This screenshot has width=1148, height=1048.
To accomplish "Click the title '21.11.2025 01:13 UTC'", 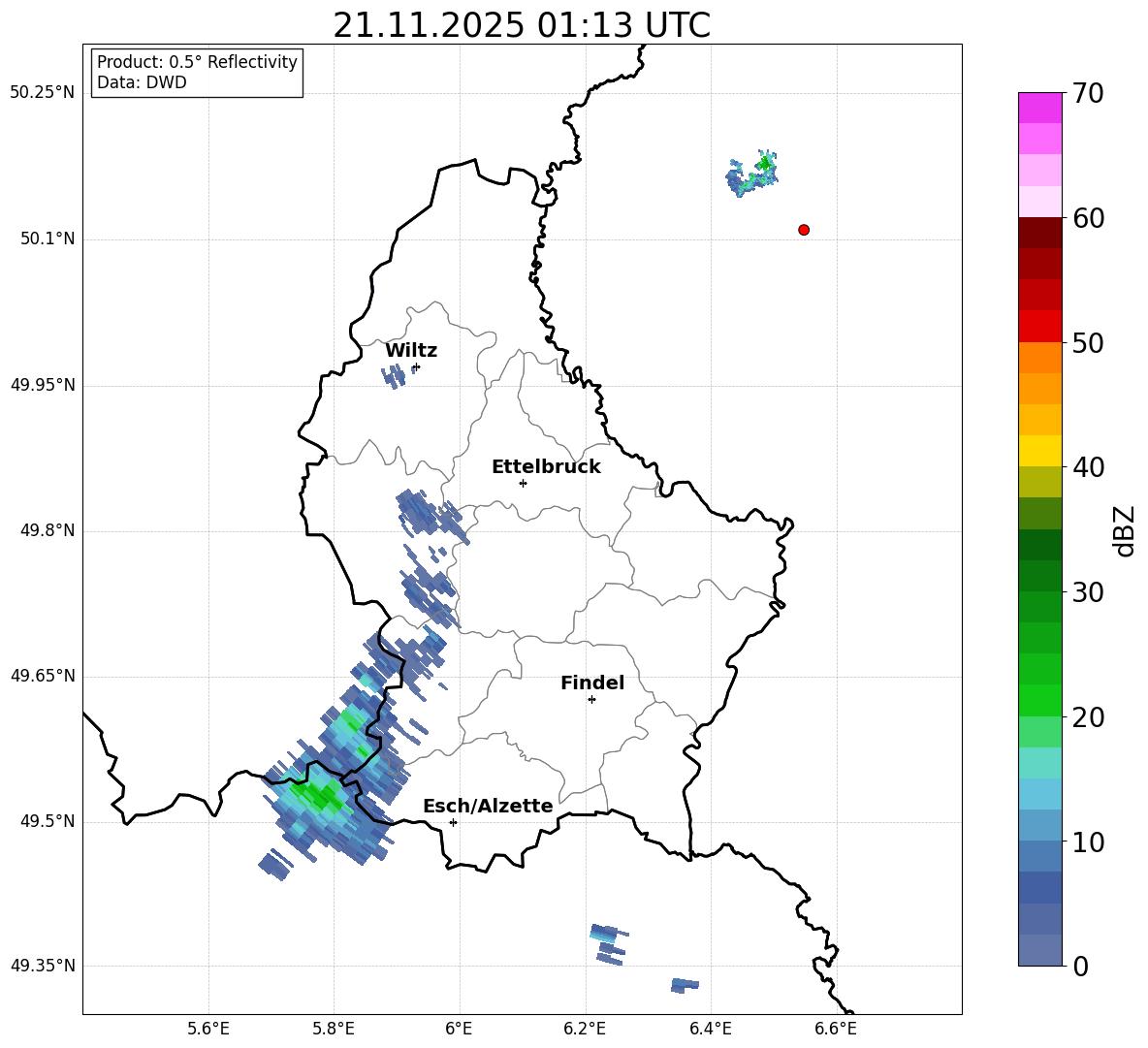I will click(x=522, y=25).
